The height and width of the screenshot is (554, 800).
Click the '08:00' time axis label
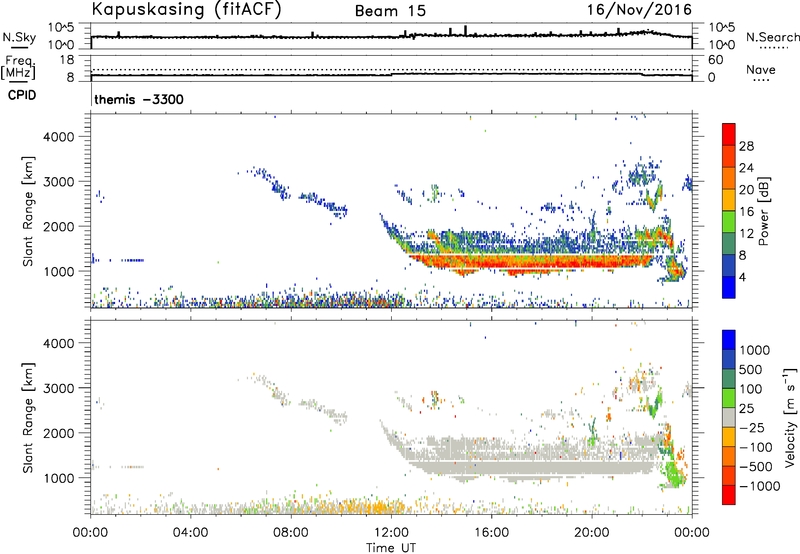[x=291, y=533]
